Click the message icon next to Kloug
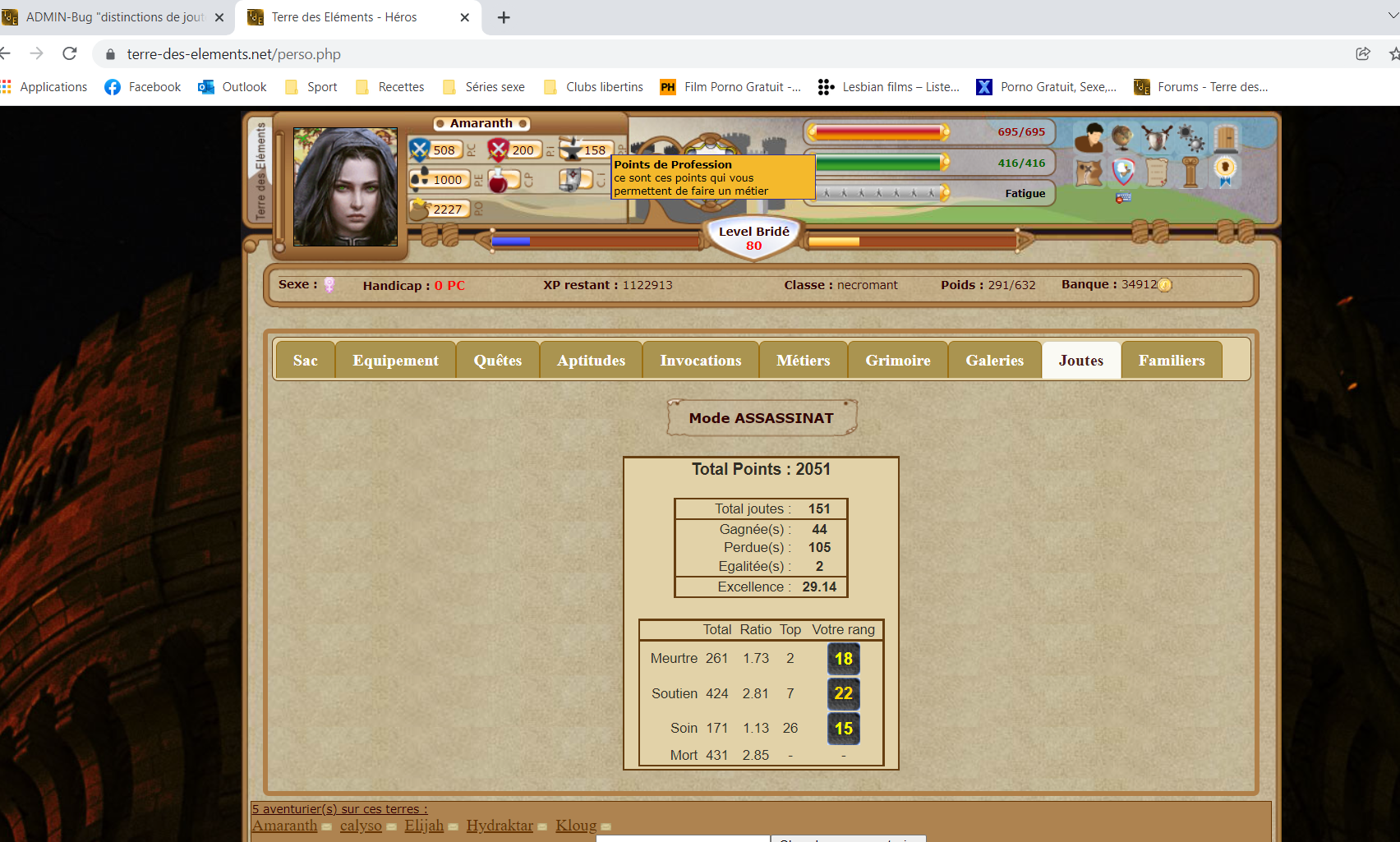 point(606,827)
